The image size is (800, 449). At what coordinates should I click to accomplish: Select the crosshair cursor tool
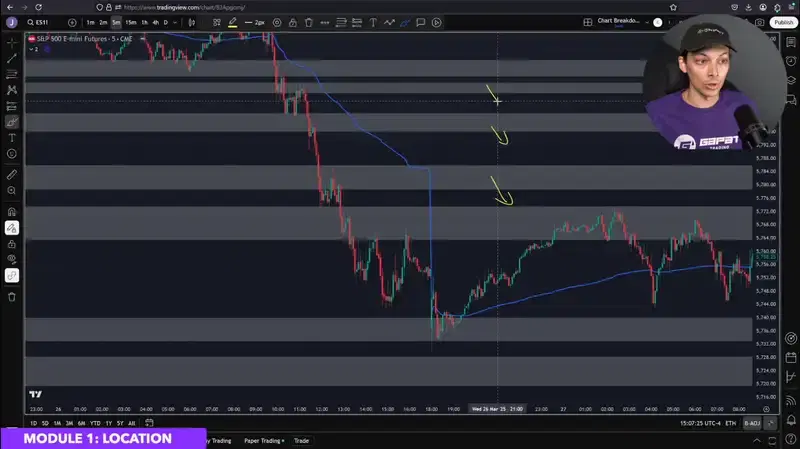tap(12, 43)
